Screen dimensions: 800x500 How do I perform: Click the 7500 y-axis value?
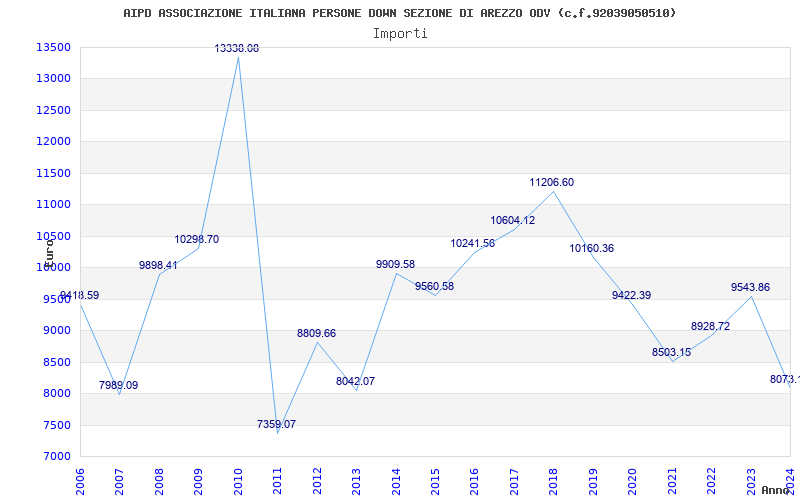pyautogui.click(x=56, y=425)
